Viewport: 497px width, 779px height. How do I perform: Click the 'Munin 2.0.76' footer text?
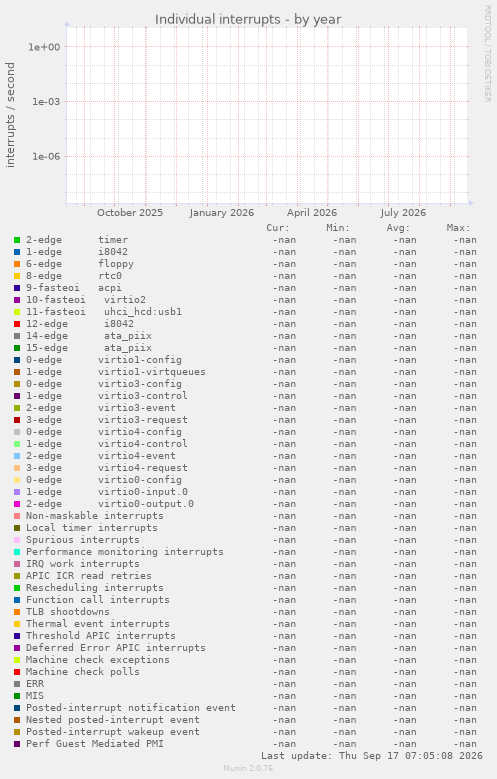248,768
